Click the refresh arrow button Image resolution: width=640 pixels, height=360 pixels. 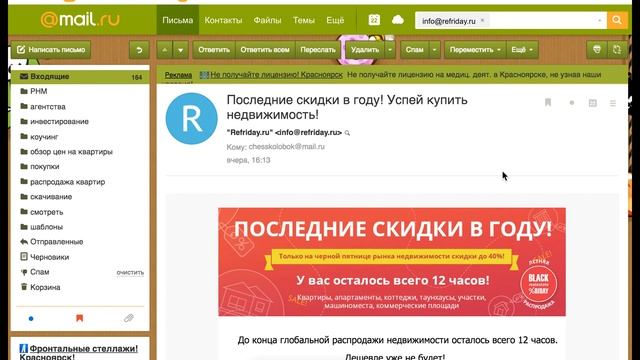click(x=139, y=50)
